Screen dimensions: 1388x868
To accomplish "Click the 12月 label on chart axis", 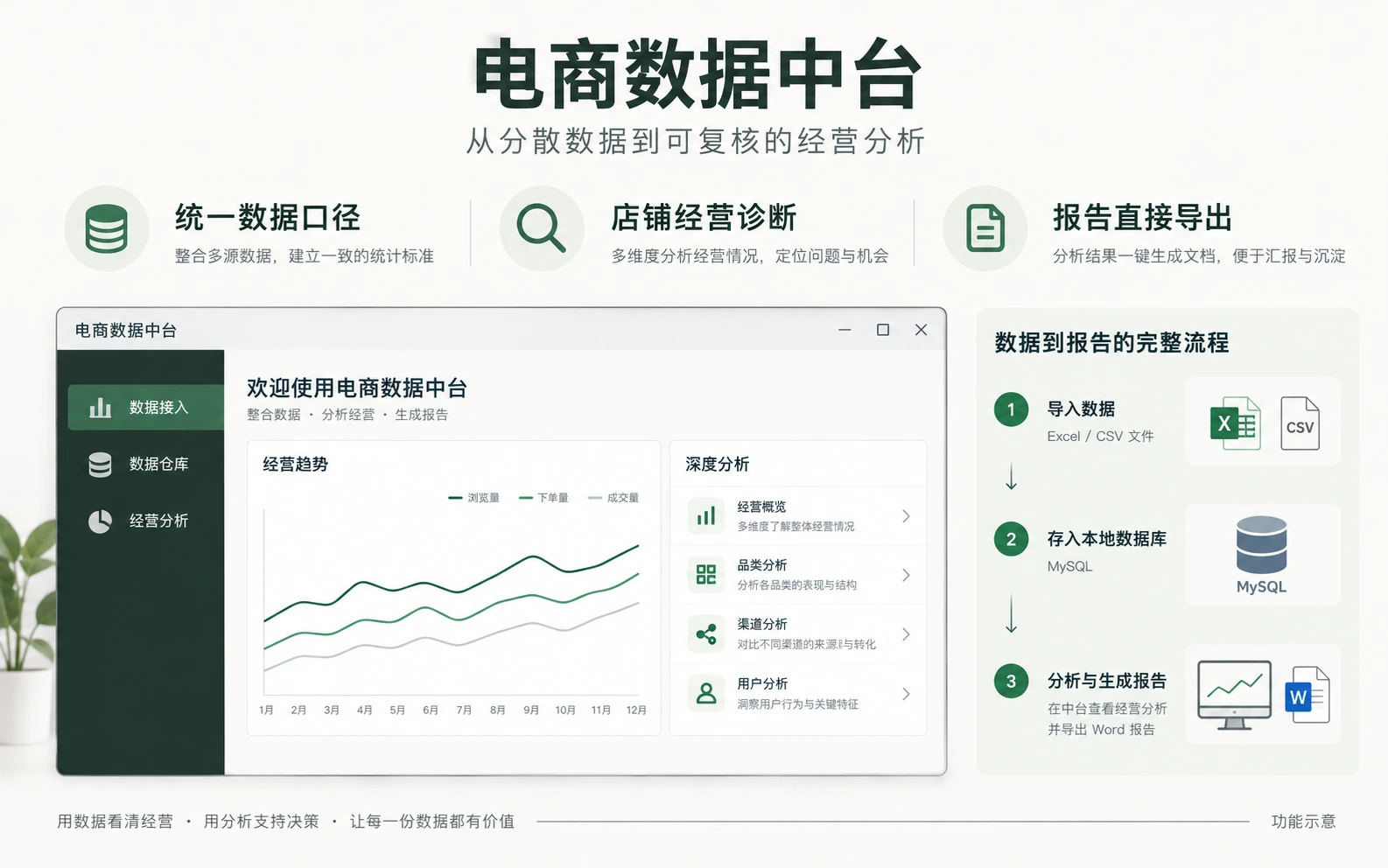I will point(636,710).
